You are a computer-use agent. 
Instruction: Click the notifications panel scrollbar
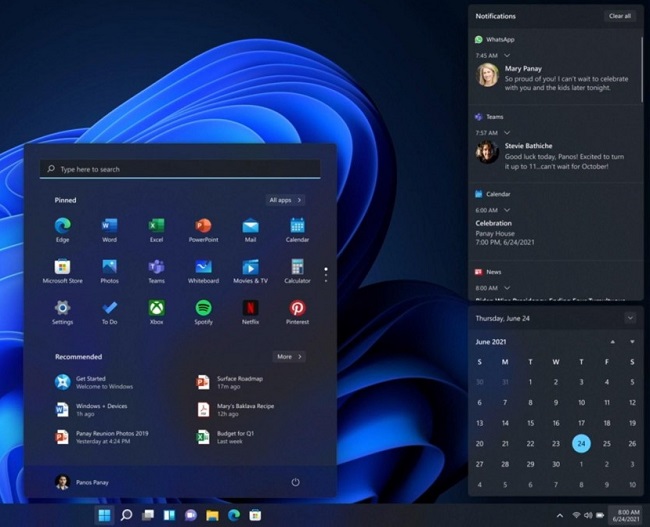click(x=642, y=68)
